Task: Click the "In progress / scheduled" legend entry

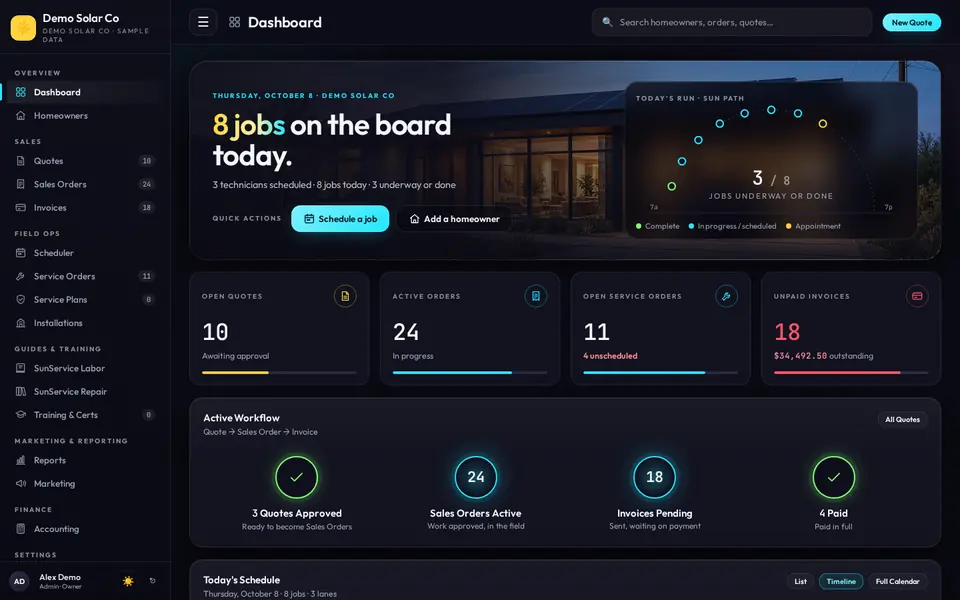Action: tap(732, 226)
